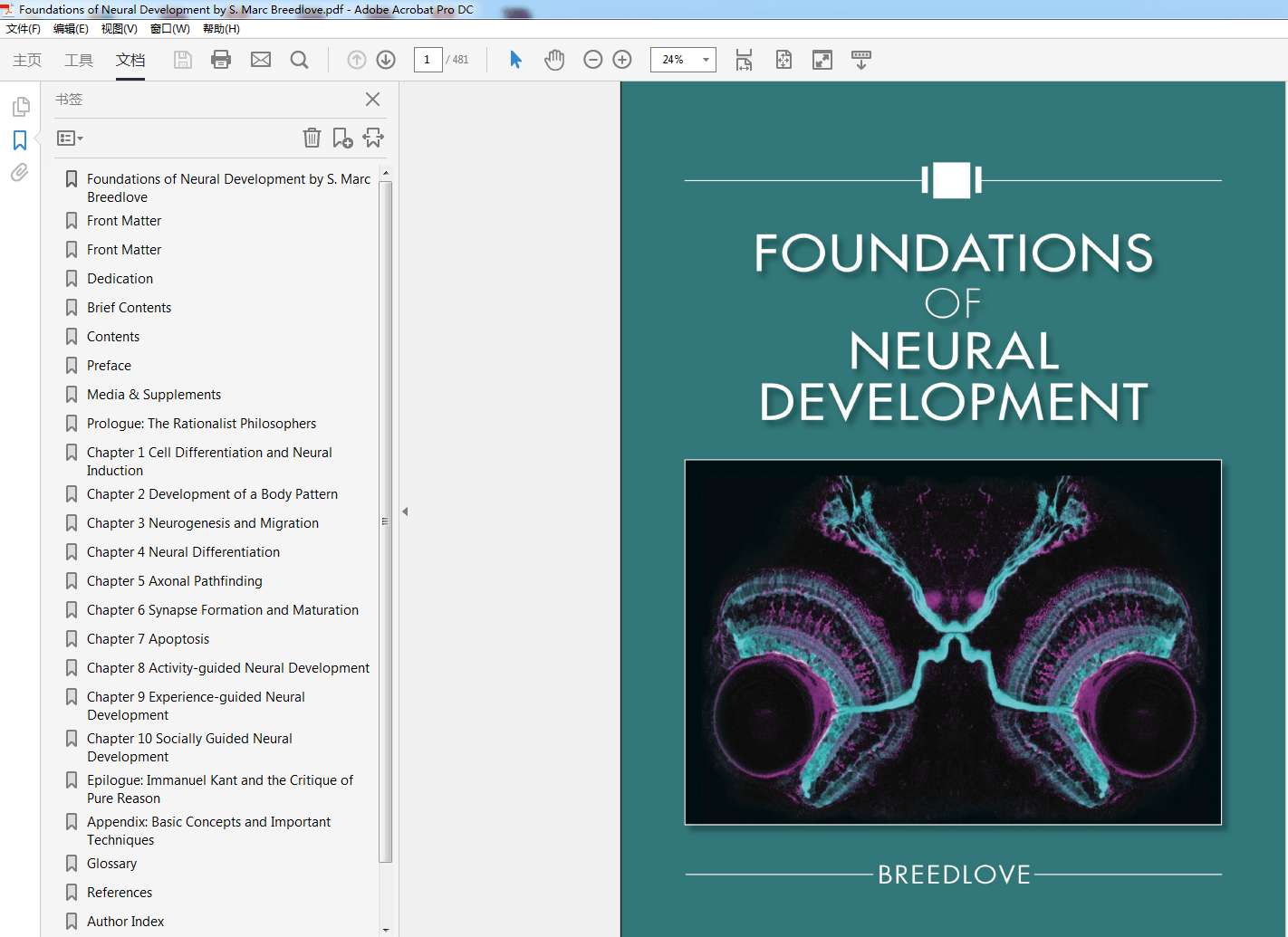
Task: Switch to the Page Thumbnails panel
Action: [x=19, y=106]
